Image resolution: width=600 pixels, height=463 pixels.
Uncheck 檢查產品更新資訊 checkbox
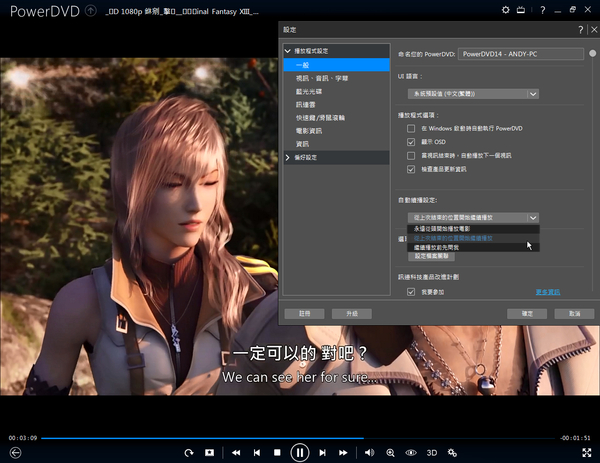411,169
